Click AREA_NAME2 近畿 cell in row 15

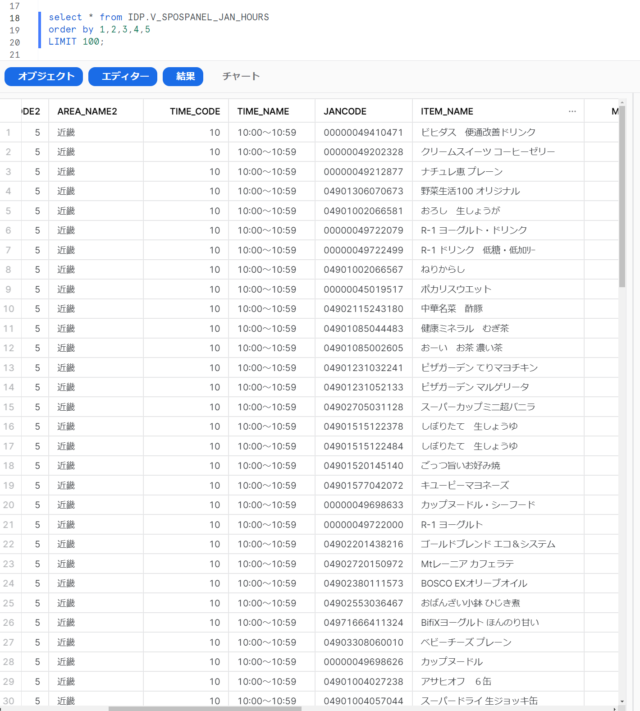(96, 407)
